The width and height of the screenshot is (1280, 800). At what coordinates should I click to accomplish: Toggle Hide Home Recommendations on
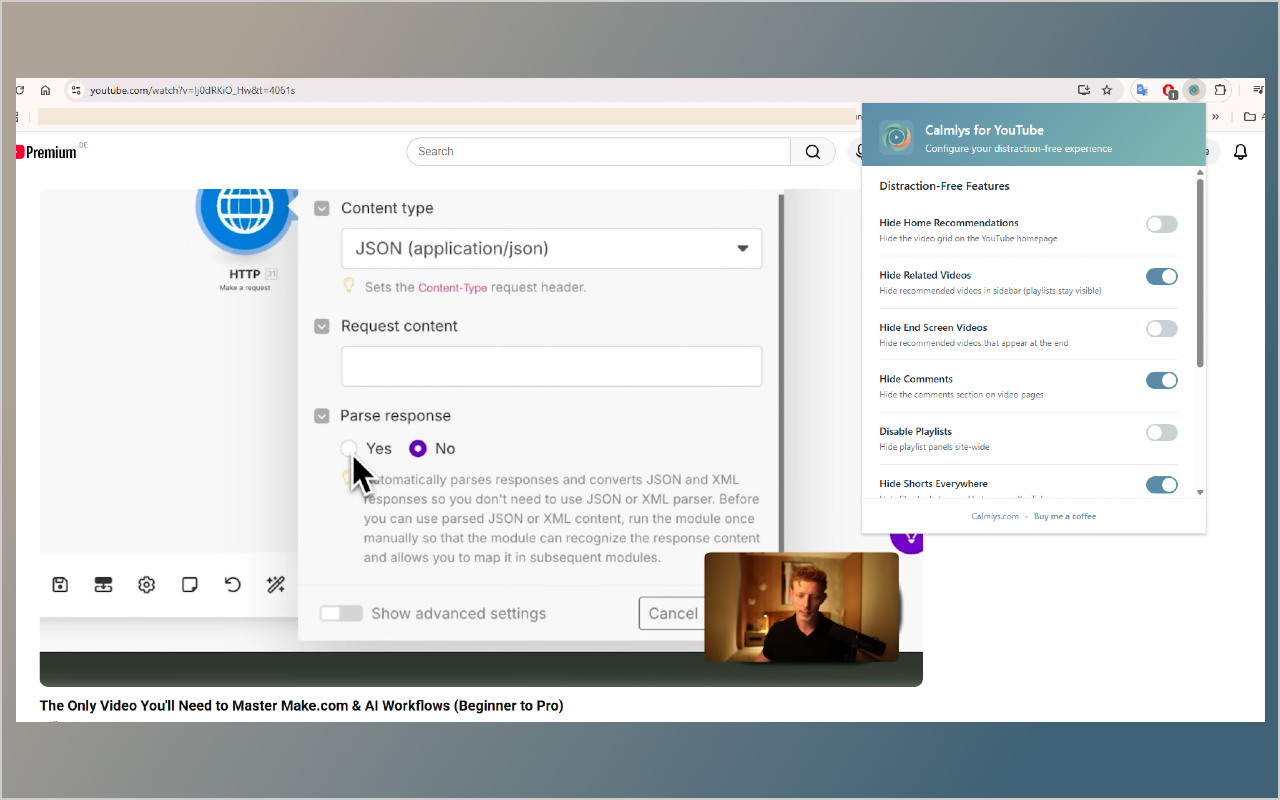pyautogui.click(x=1161, y=224)
